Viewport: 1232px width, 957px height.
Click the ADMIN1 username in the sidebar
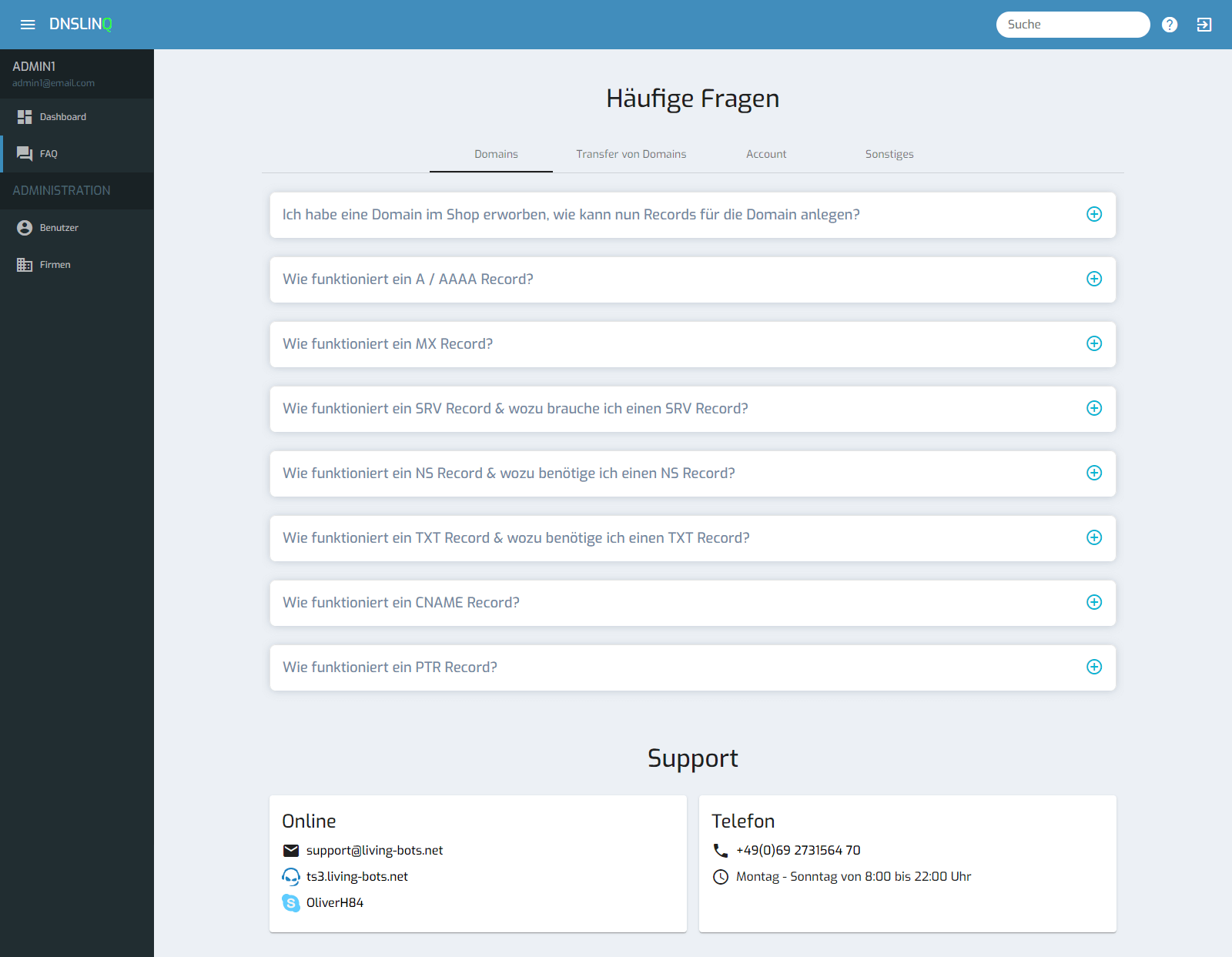click(34, 67)
